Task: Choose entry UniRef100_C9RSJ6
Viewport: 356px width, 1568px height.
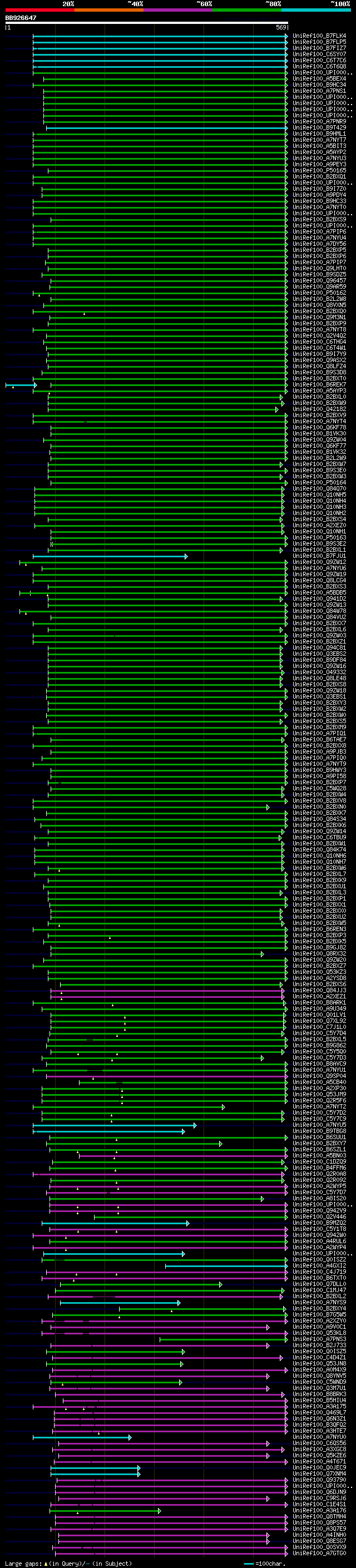Action: [319, 1499]
